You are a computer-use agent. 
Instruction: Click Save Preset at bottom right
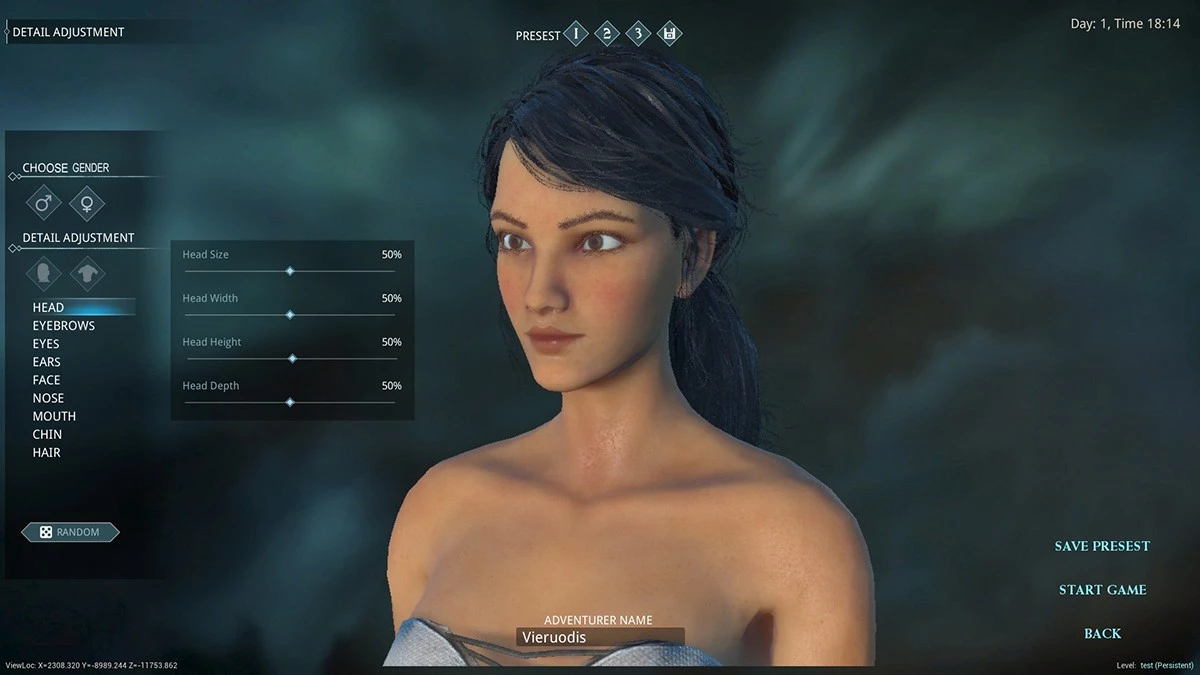(1102, 546)
